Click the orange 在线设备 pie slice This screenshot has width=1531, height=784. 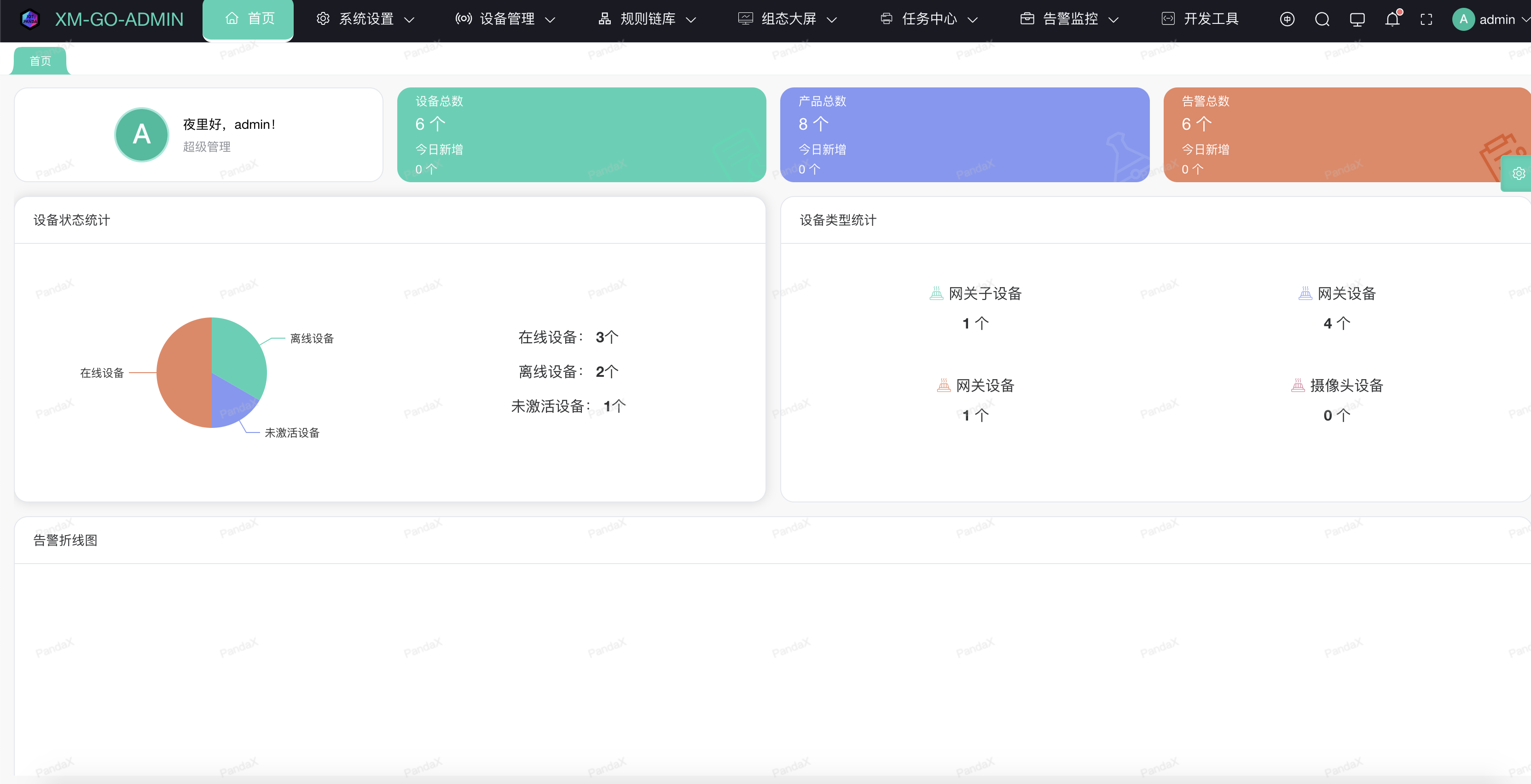(183, 372)
